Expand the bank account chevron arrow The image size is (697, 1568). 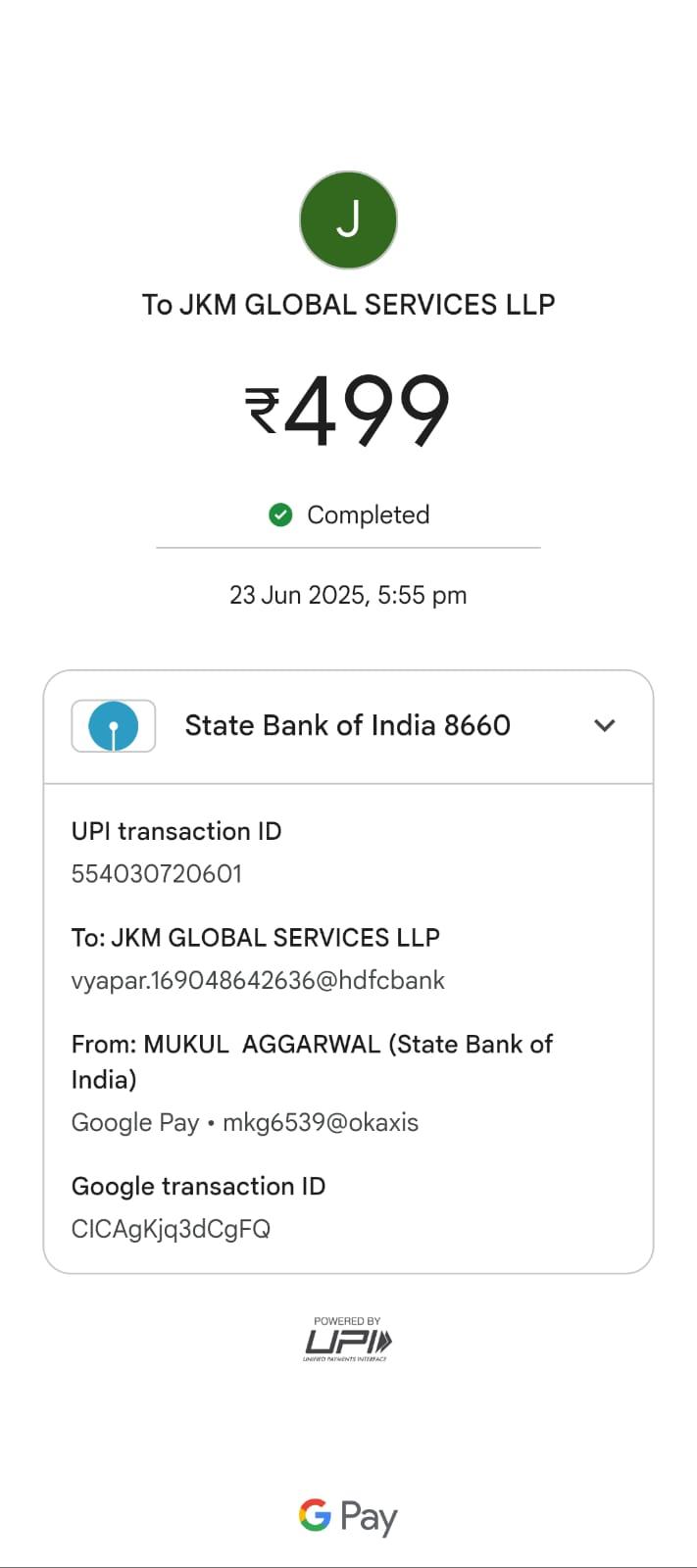(605, 726)
